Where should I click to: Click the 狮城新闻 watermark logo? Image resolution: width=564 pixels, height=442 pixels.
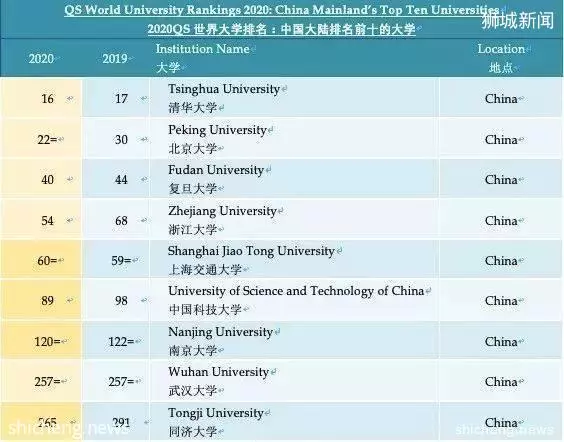click(x=518, y=20)
